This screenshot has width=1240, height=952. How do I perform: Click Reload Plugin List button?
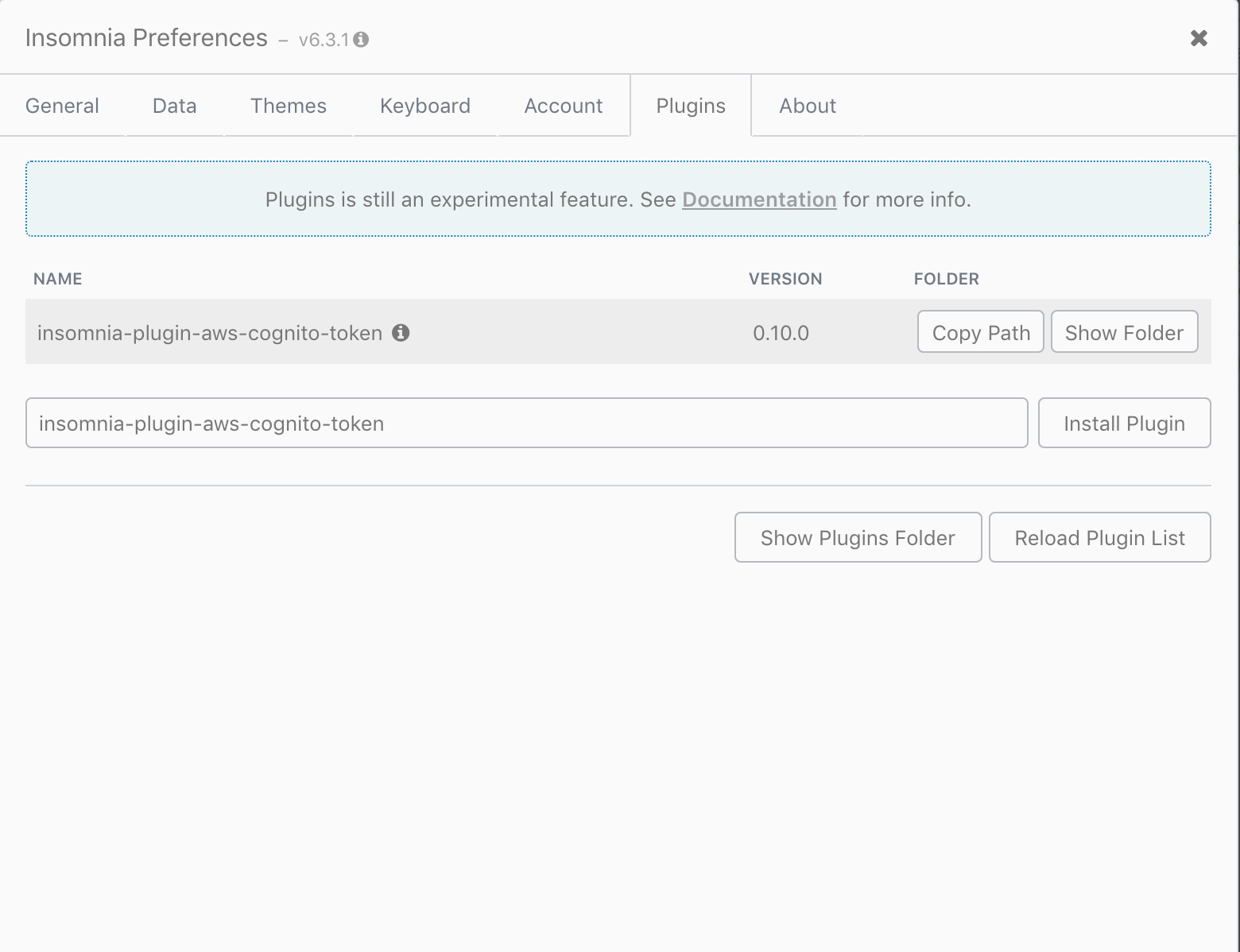tap(1100, 538)
